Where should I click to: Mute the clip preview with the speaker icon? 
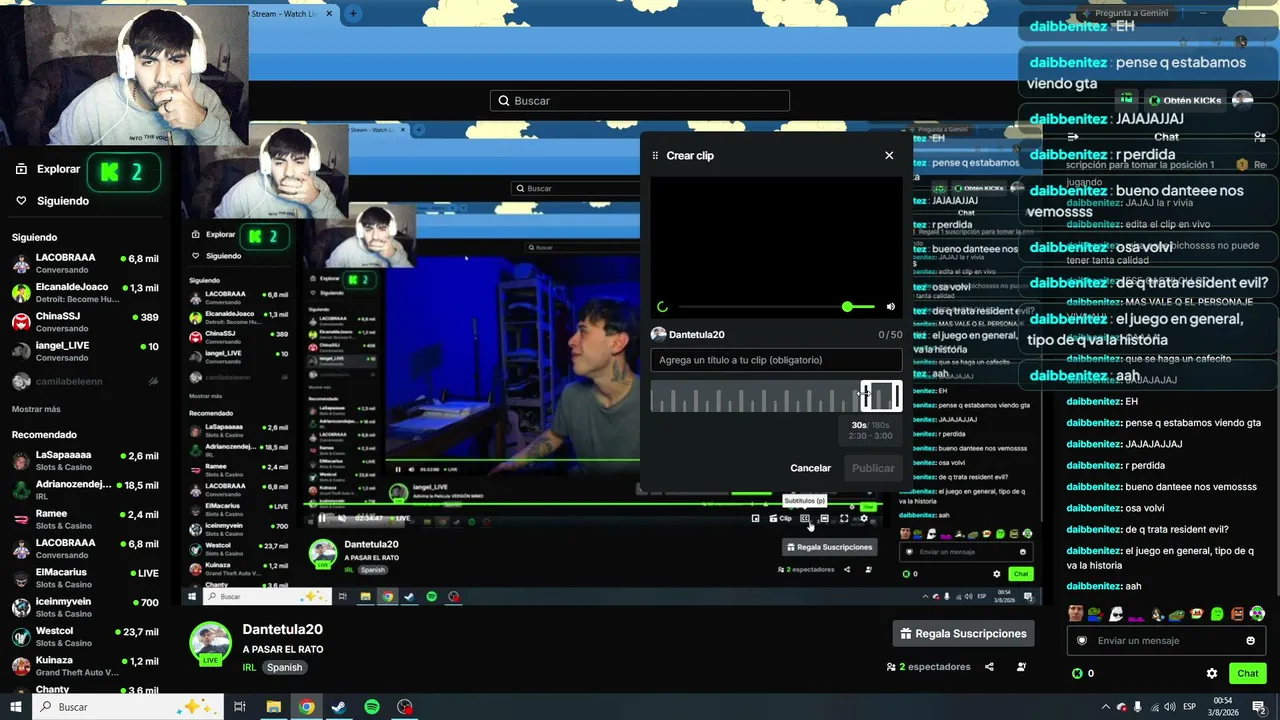[891, 307]
